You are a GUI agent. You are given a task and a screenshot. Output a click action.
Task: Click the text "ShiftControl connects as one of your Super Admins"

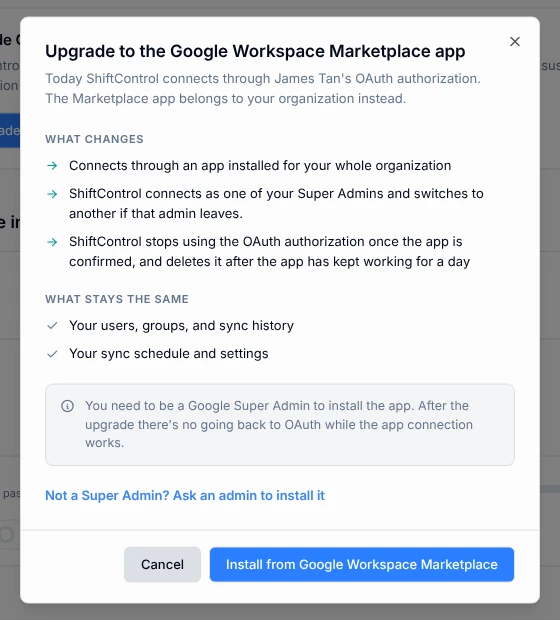(276, 204)
